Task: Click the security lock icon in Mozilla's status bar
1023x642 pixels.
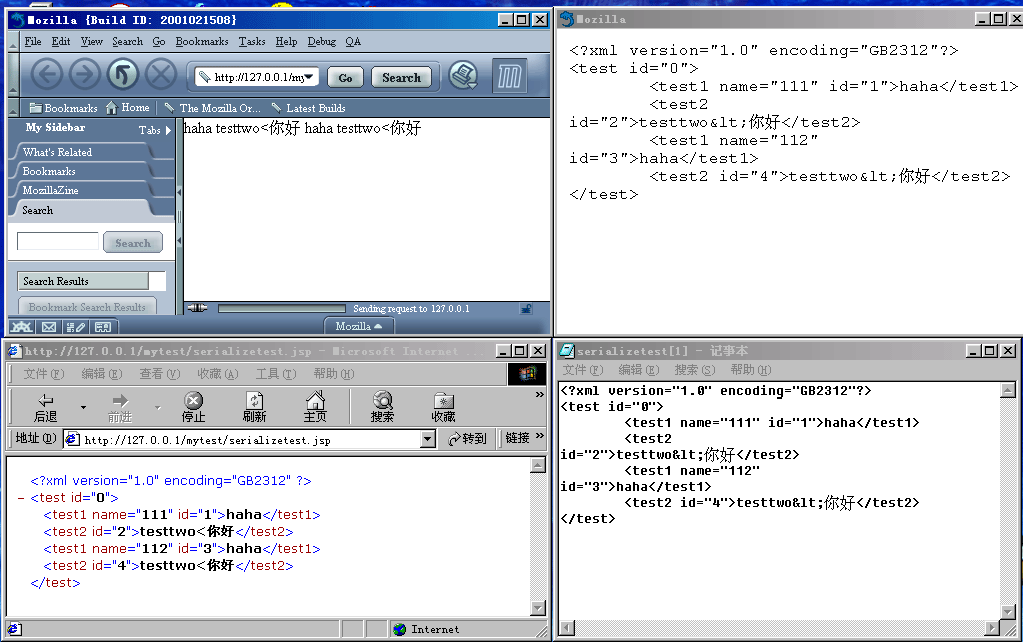Action: click(x=526, y=309)
